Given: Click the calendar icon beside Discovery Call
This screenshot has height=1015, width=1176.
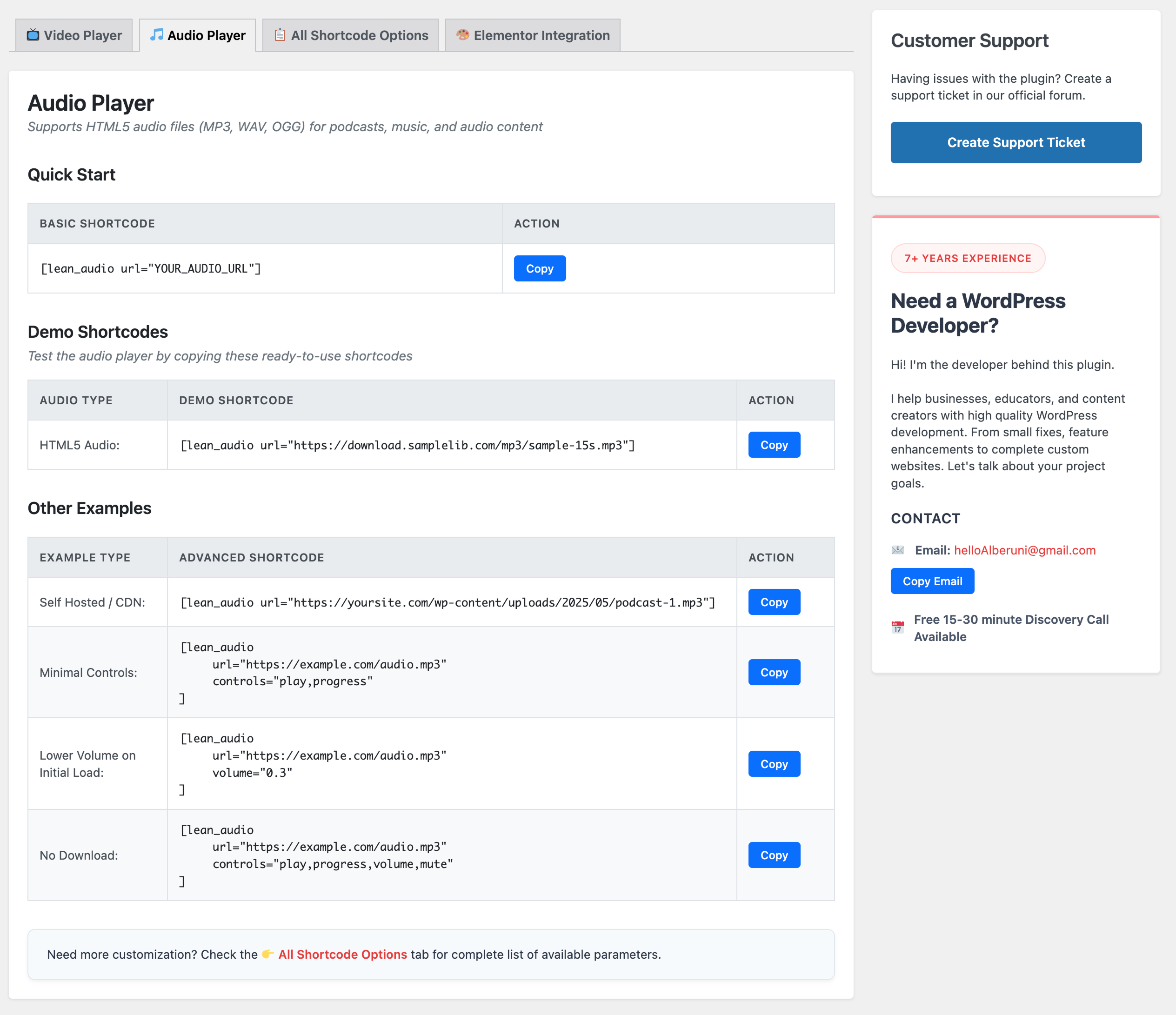Looking at the screenshot, I should (x=897, y=628).
